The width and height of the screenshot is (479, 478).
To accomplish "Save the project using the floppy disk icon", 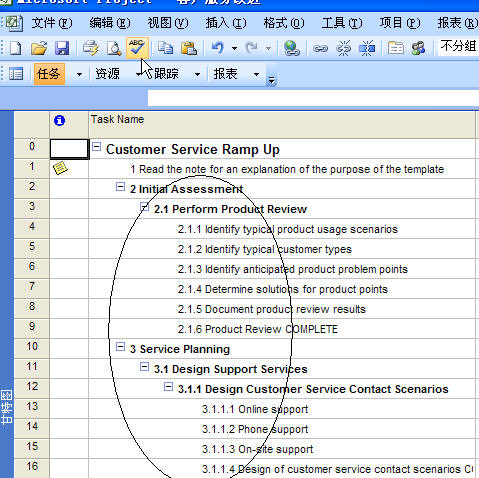I will coord(62,48).
